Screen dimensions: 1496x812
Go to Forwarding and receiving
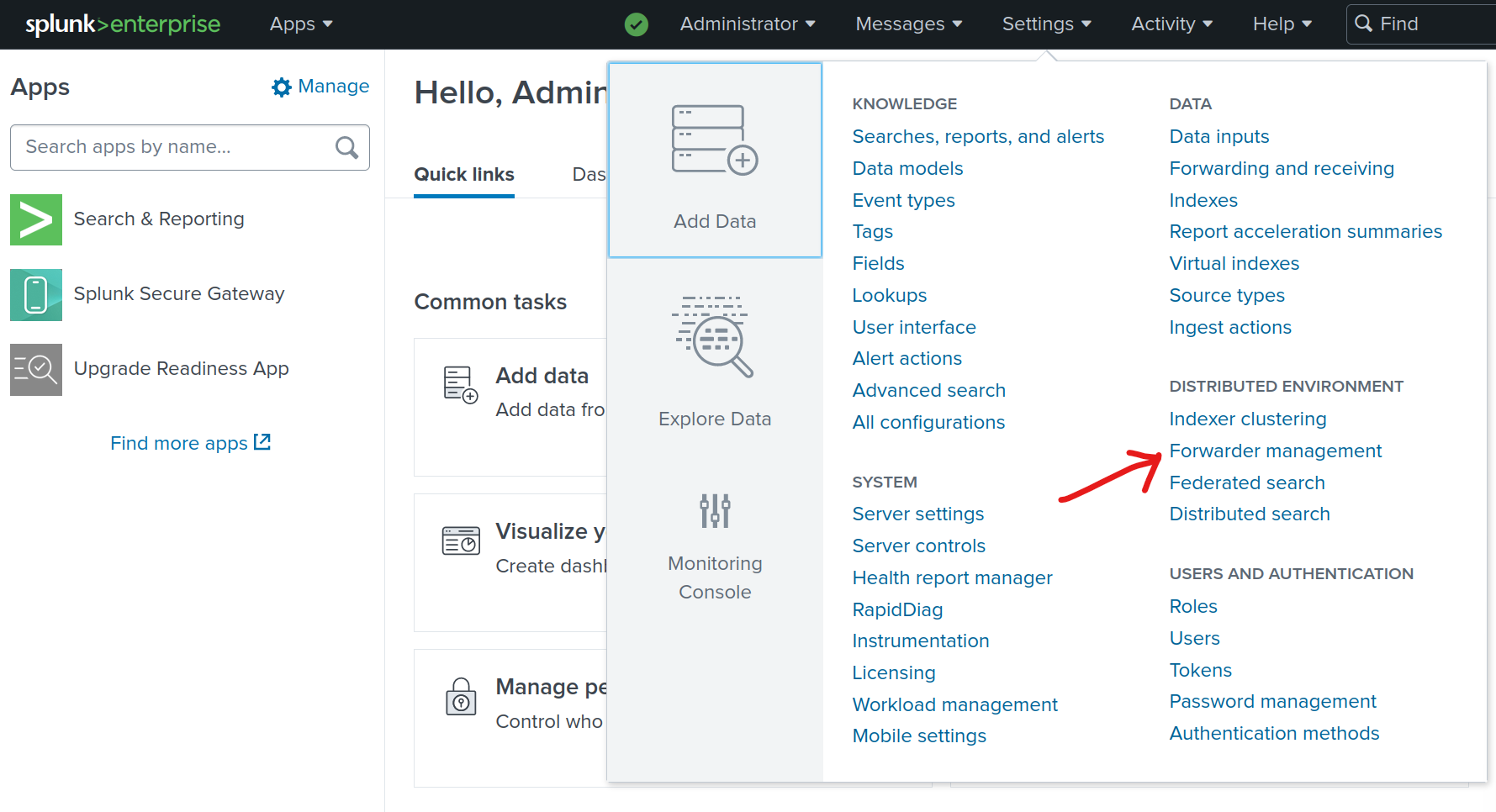[x=1282, y=169]
